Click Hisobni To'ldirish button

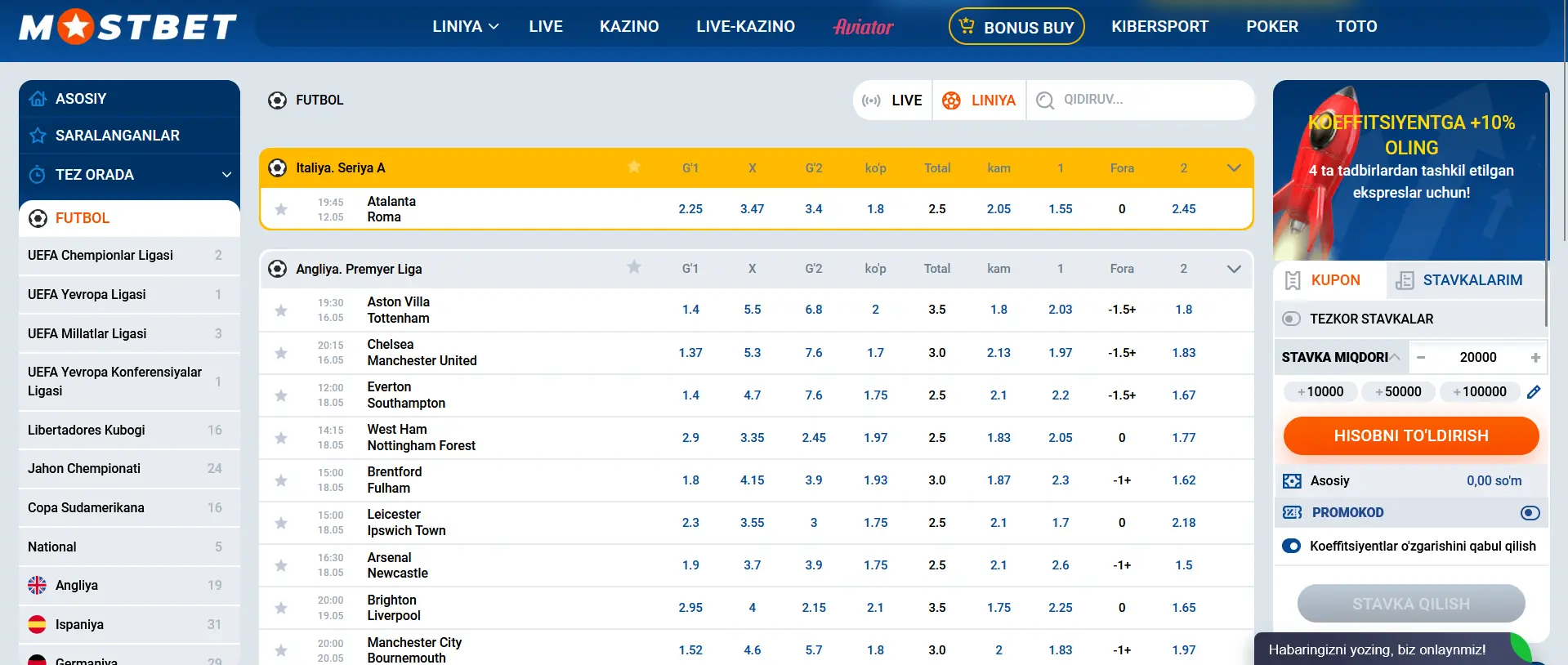point(1411,435)
